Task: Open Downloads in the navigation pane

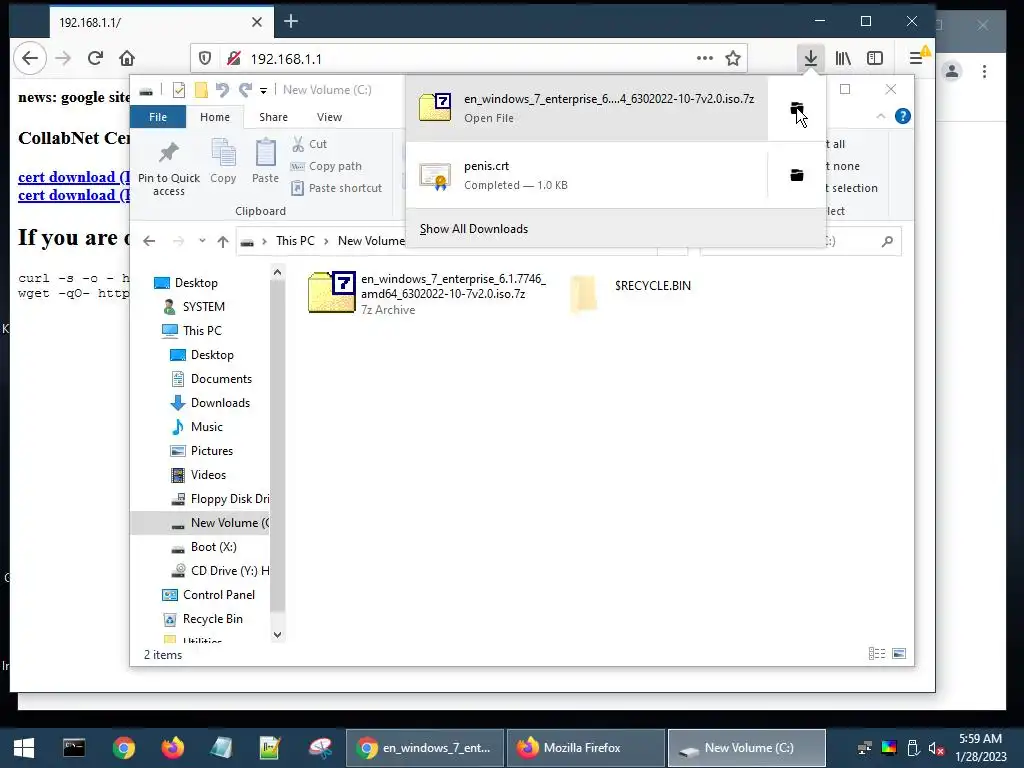Action: (x=210, y=403)
